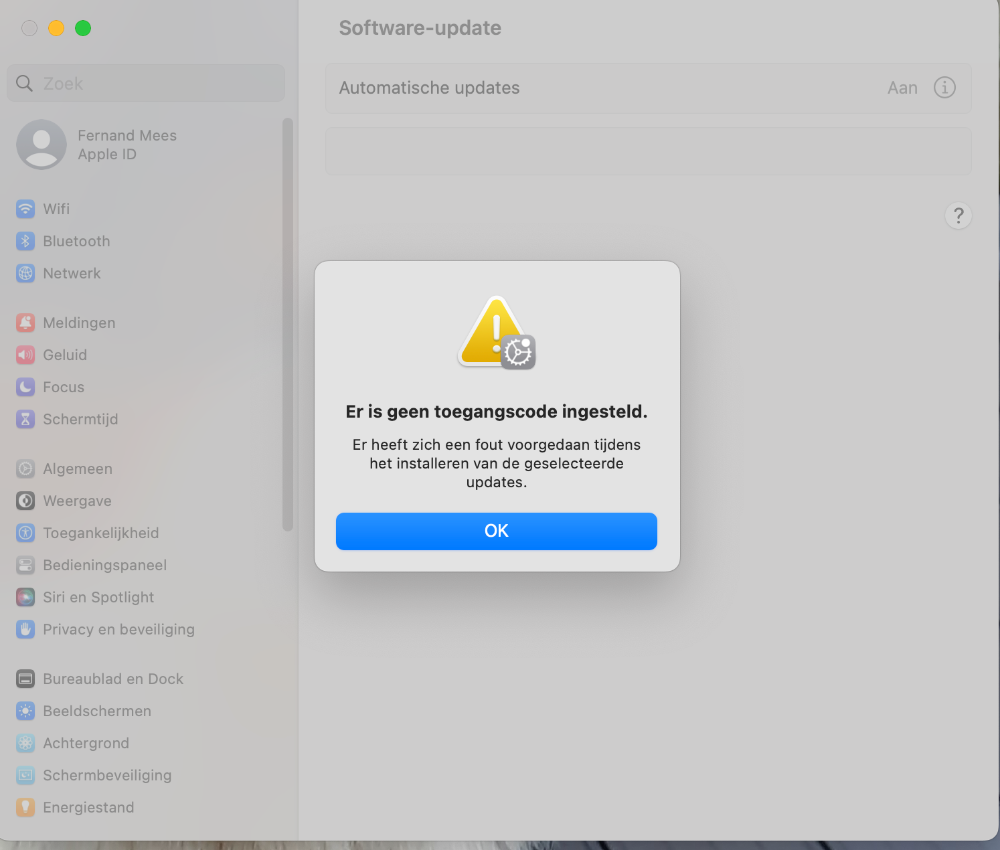
Task: Click the OK button in the dialog
Action: coord(496,531)
